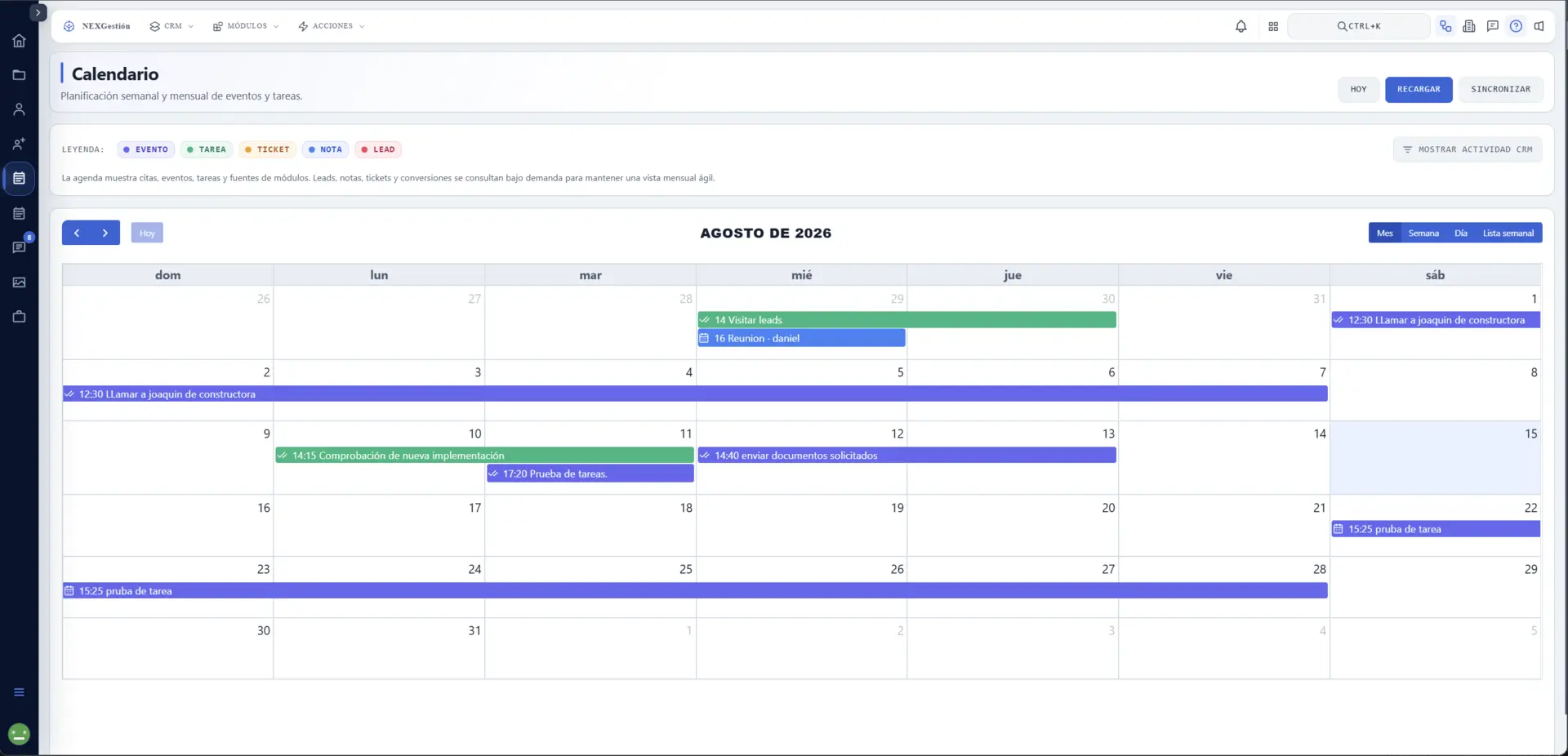Screen dimensions: 1568x756
Task: Toggle the EVENTO legend filter
Action: pos(145,149)
